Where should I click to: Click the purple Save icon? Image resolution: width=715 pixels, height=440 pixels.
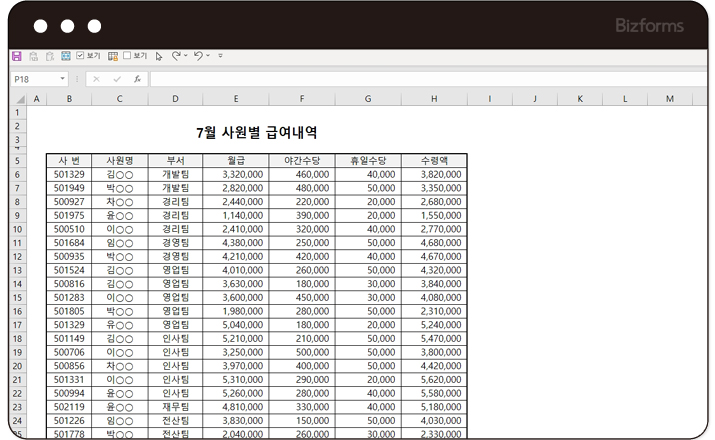pyautogui.click(x=16, y=56)
